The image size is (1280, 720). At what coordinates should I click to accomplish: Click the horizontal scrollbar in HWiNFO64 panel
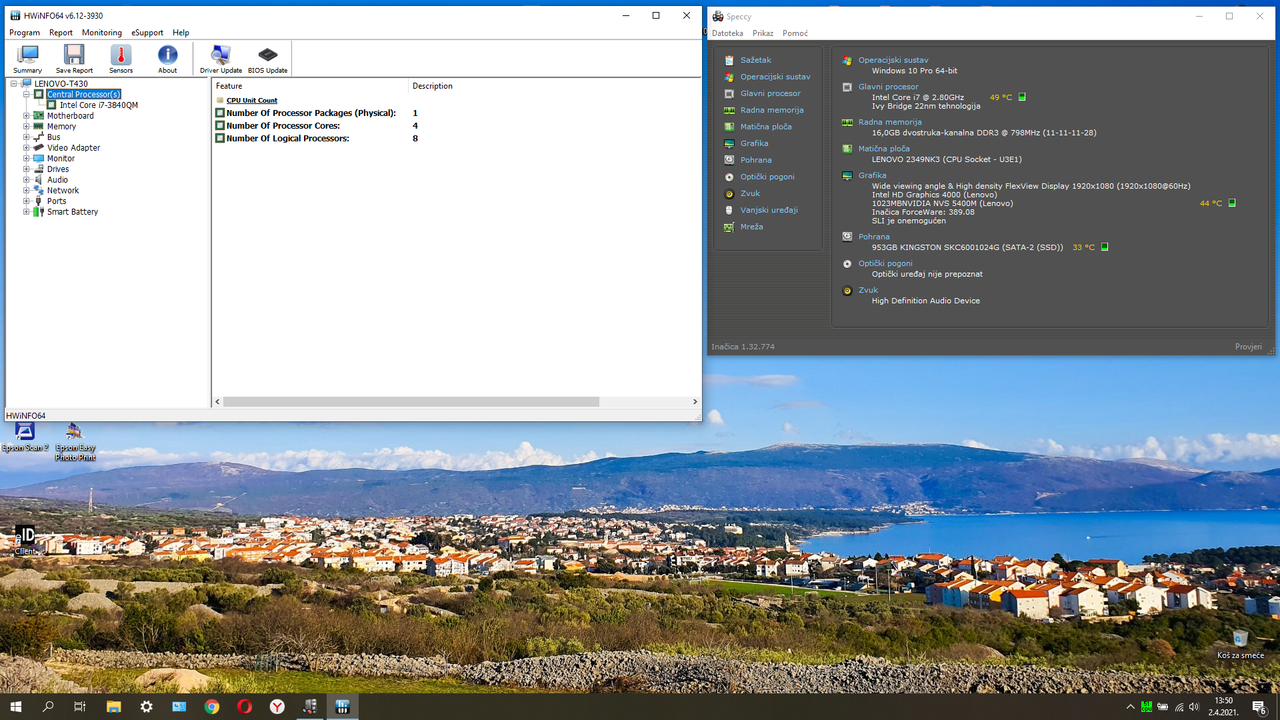click(x=411, y=402)
